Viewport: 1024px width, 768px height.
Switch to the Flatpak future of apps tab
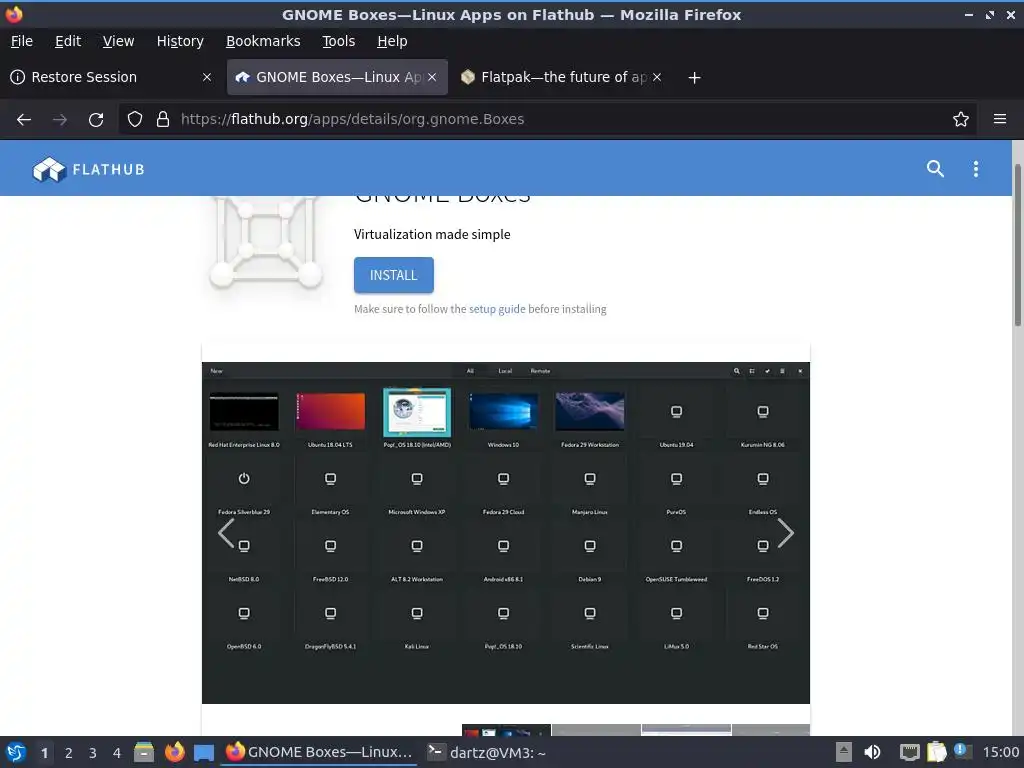[x=562, y=77]
